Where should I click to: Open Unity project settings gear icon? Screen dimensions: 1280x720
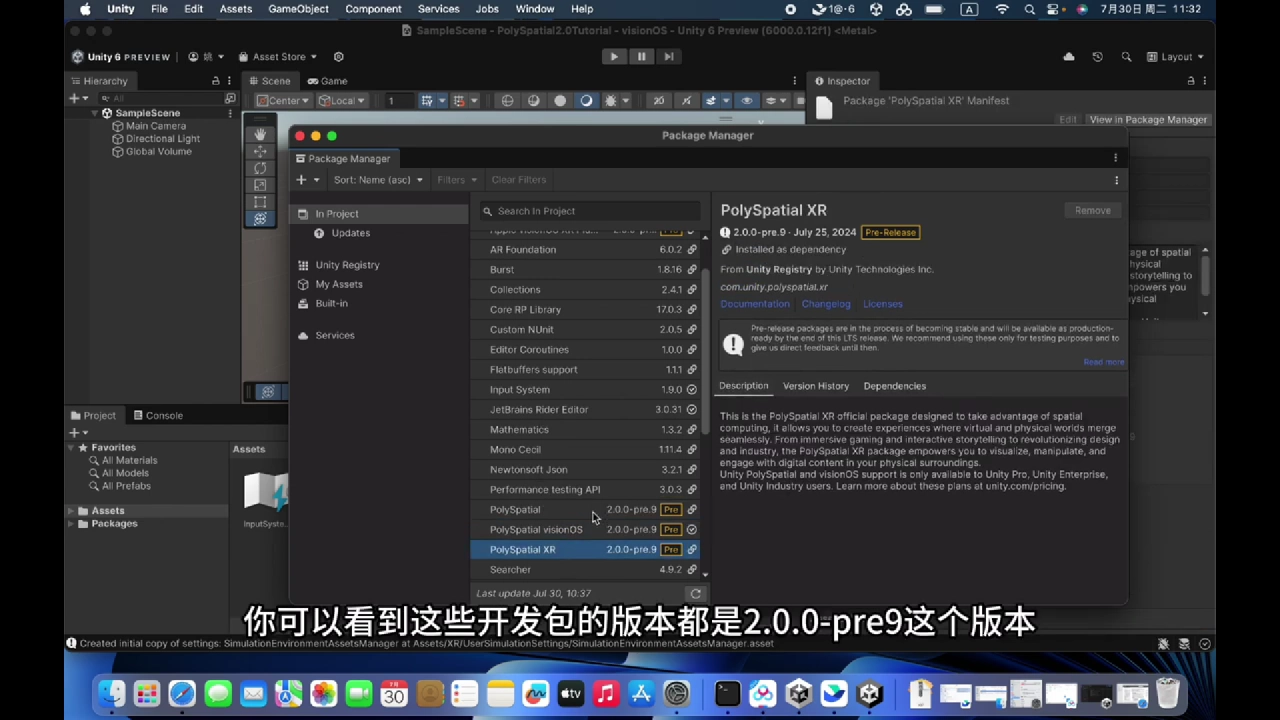338,57
